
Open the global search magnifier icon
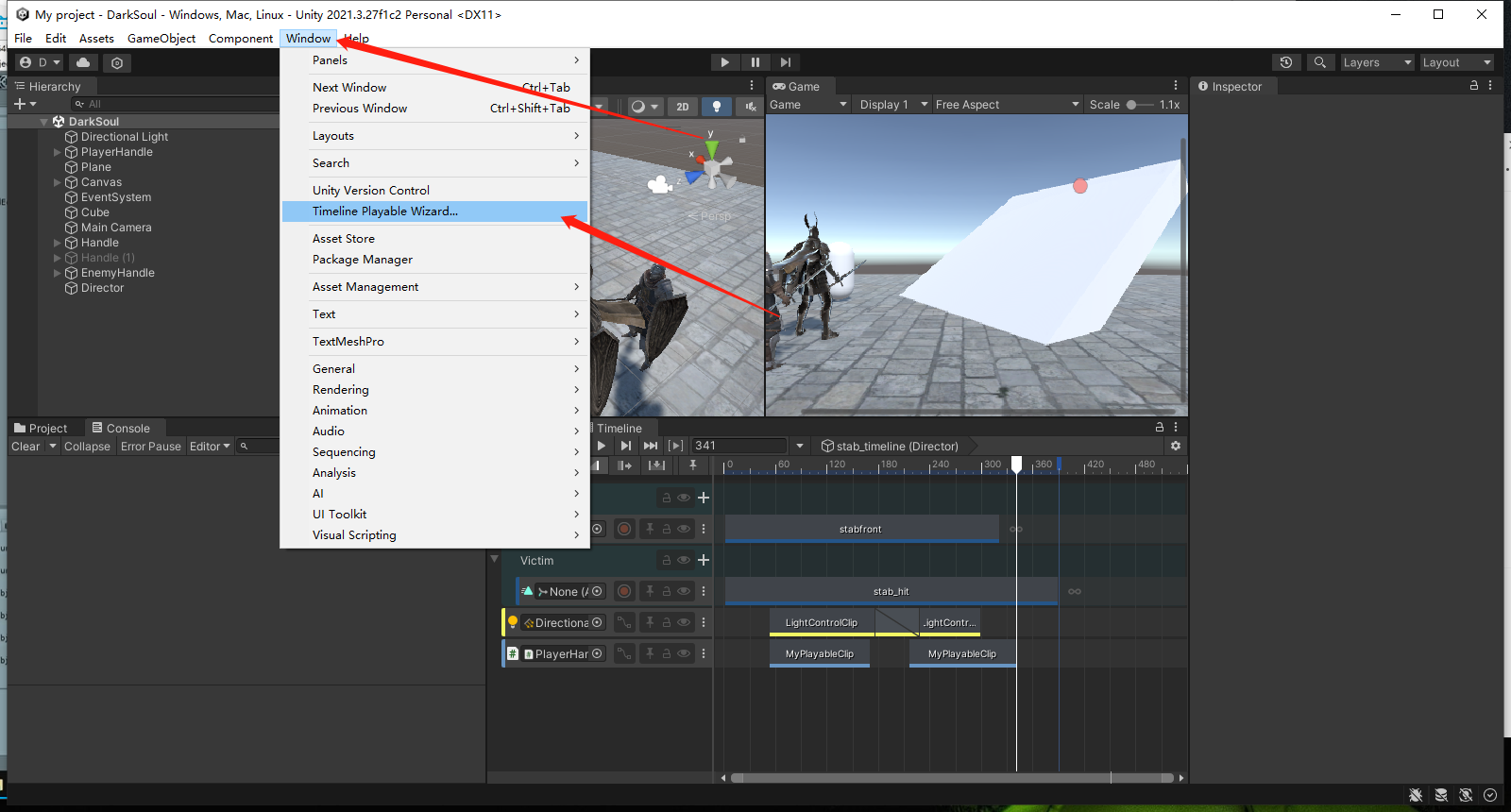tap(1319, 62)
